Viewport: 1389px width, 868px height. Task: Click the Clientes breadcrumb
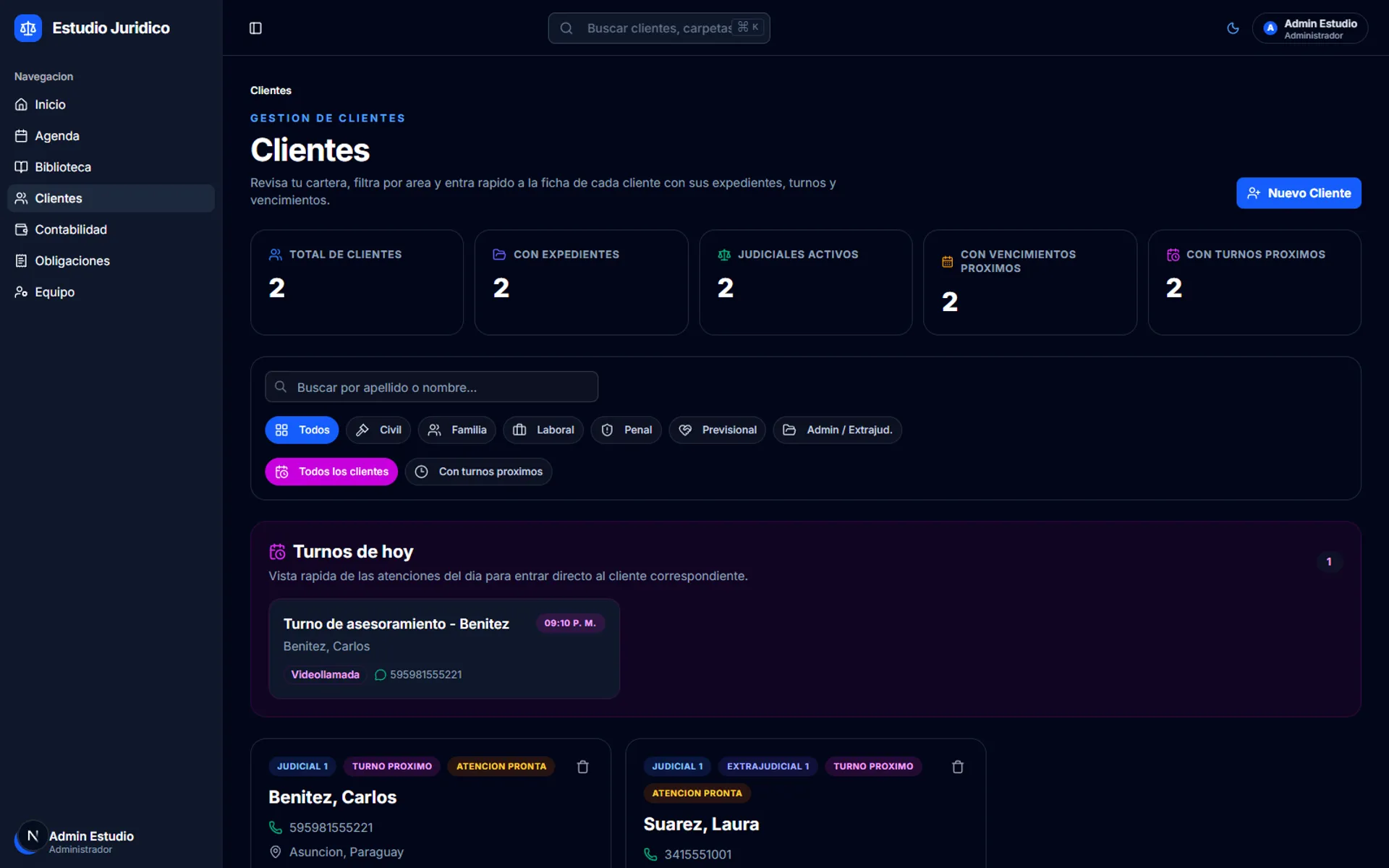pos(271,90)
